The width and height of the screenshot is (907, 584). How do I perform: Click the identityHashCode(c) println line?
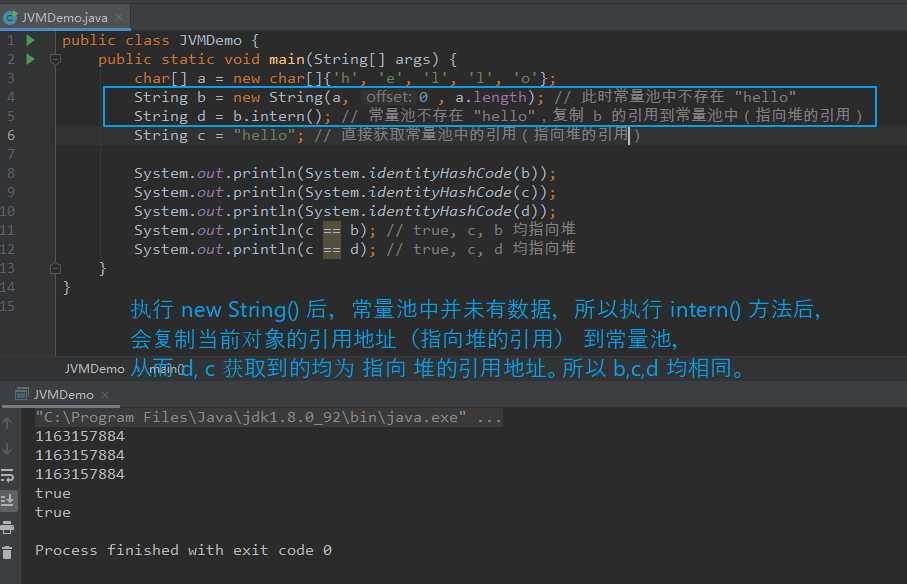point(345,192)
